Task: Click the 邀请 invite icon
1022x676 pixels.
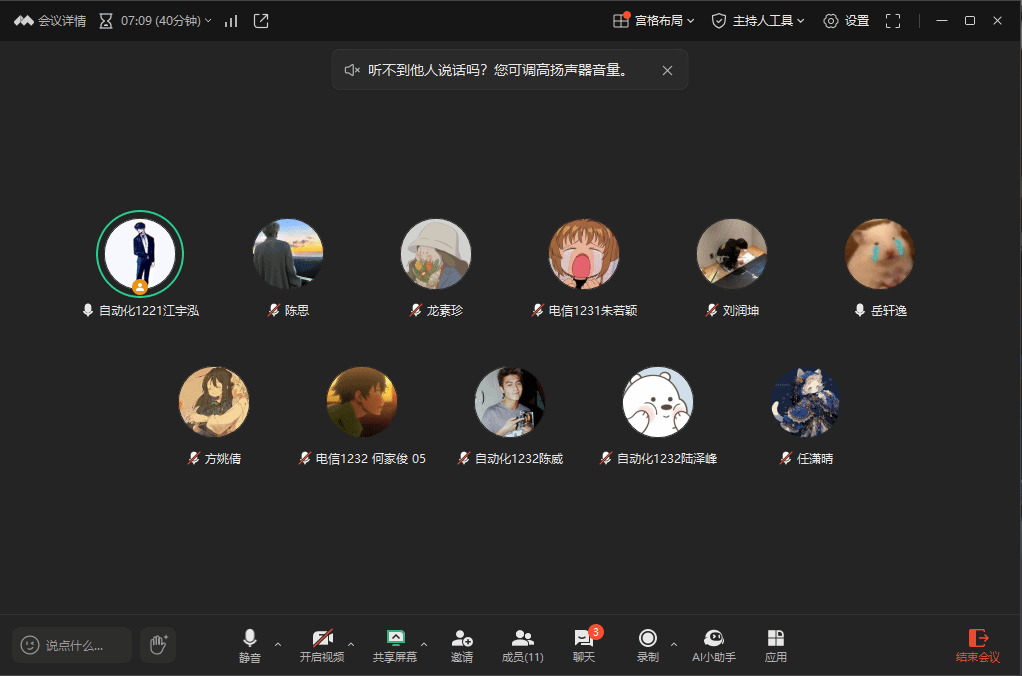Action: pyautogui.click(x=461, y=645)
